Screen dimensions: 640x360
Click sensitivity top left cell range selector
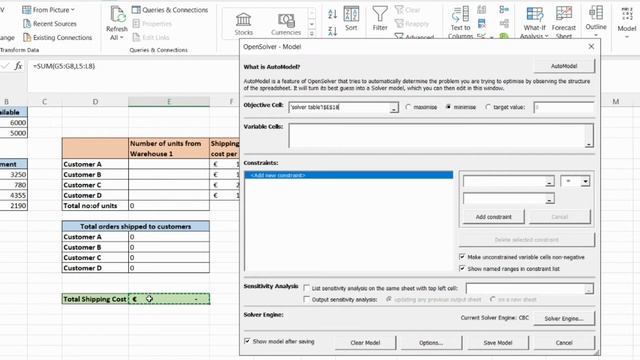589,289
